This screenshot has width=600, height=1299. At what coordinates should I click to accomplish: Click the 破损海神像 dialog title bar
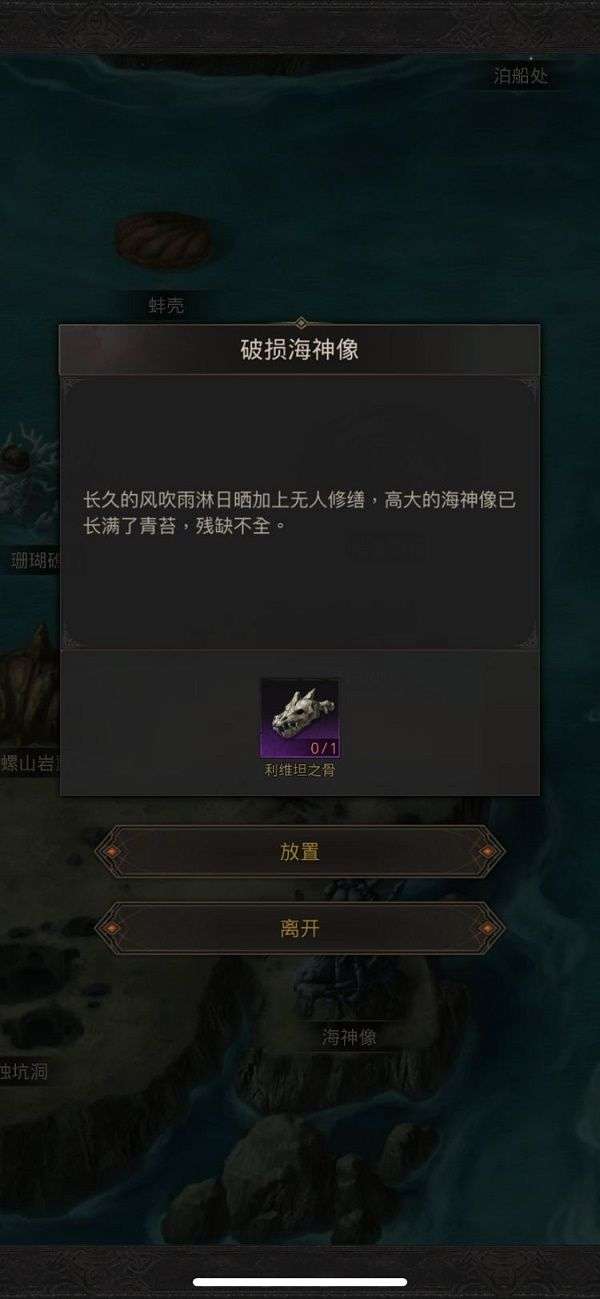click(x=300, y=350)
